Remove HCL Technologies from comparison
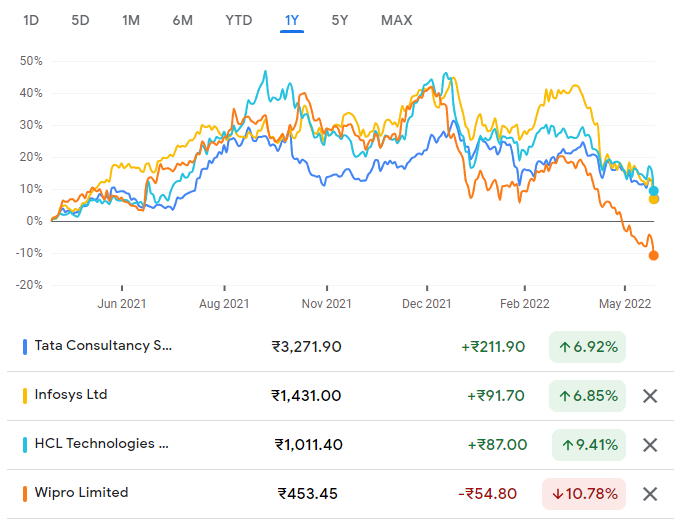Image resolution: width=679 pixels, height=523 pixels. 650,445
